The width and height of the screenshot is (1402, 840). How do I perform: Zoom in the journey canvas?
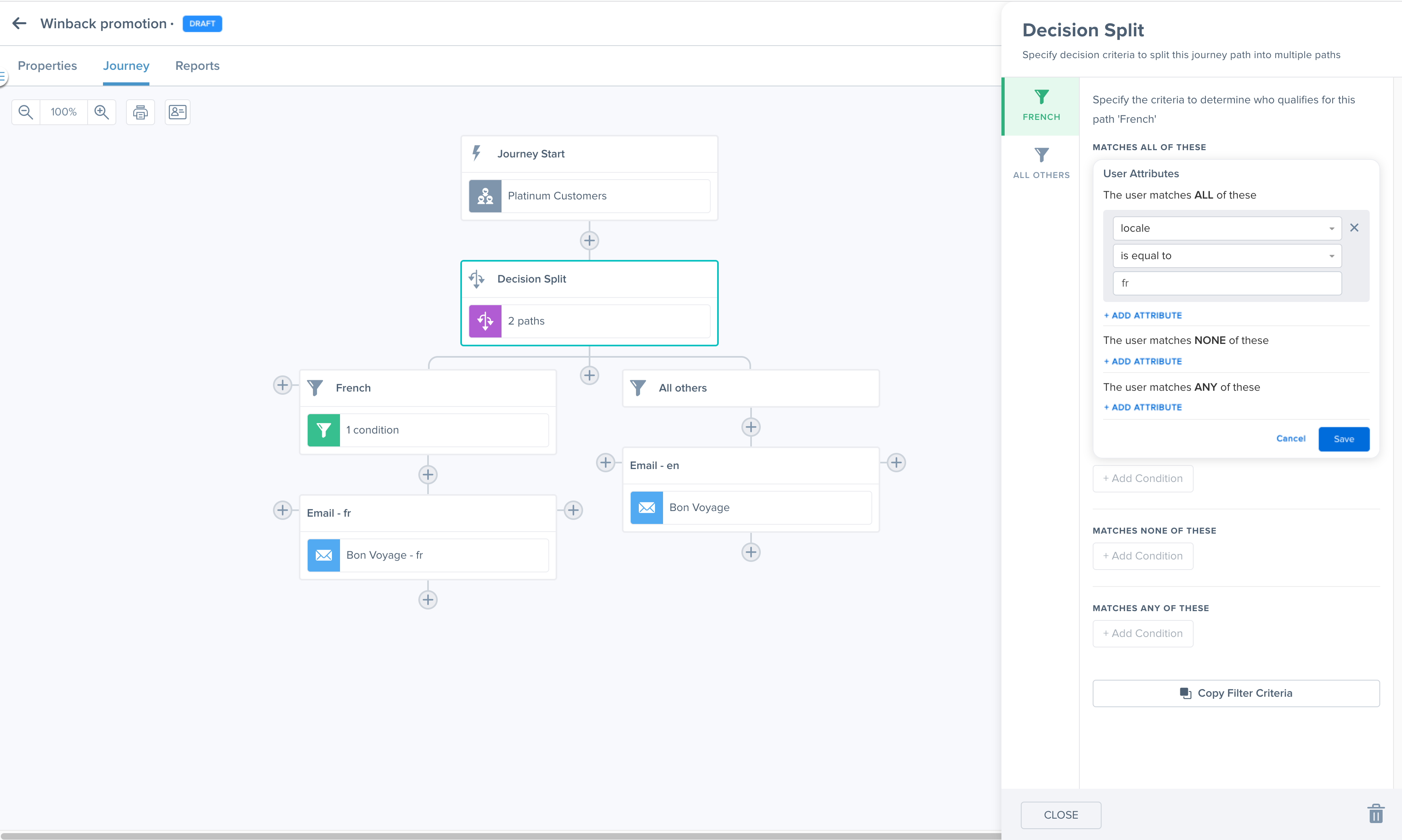(x=102, y=111)
